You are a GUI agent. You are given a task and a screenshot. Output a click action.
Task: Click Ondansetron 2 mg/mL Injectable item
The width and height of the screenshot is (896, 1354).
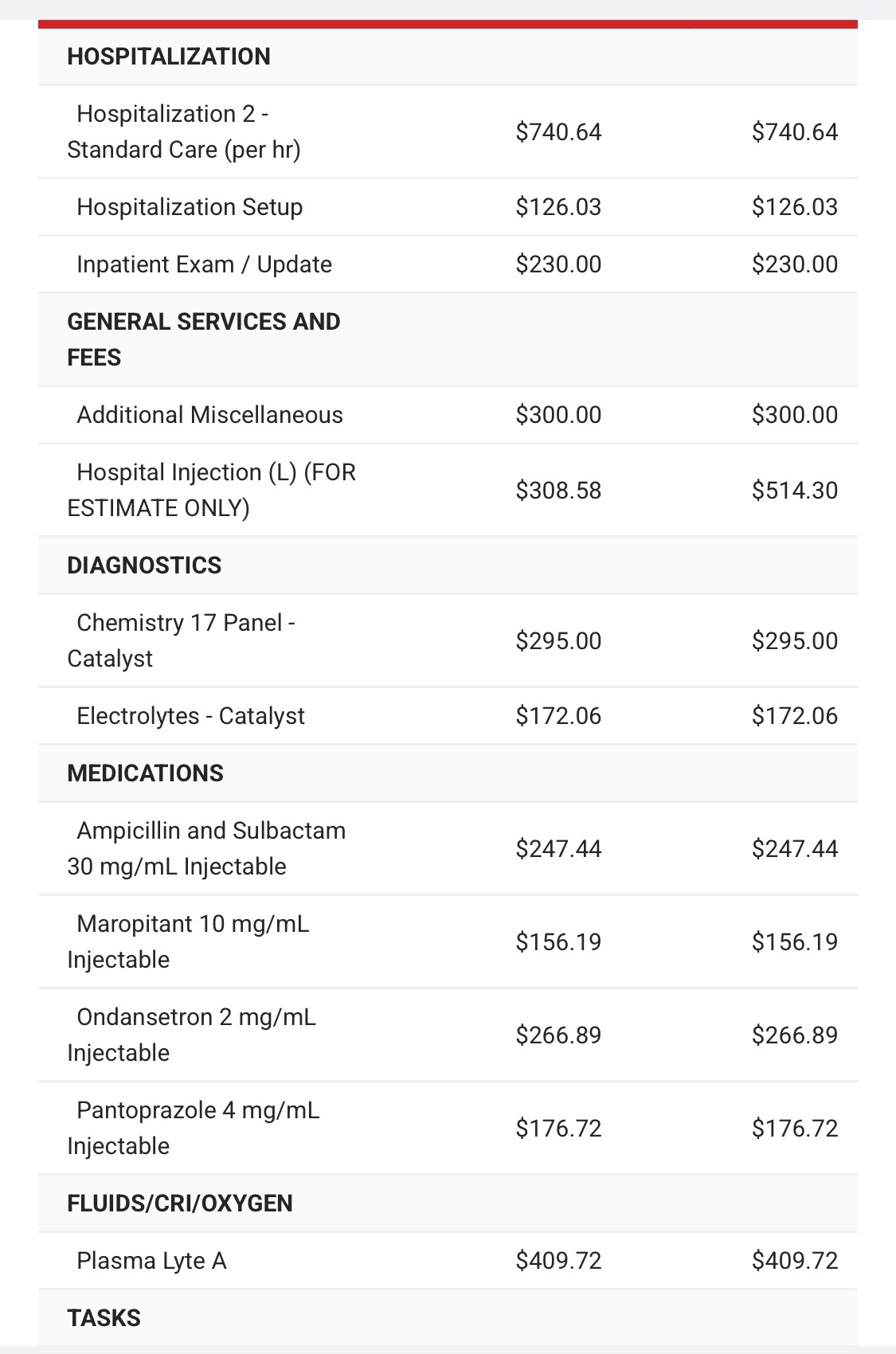click(448, 1035)
